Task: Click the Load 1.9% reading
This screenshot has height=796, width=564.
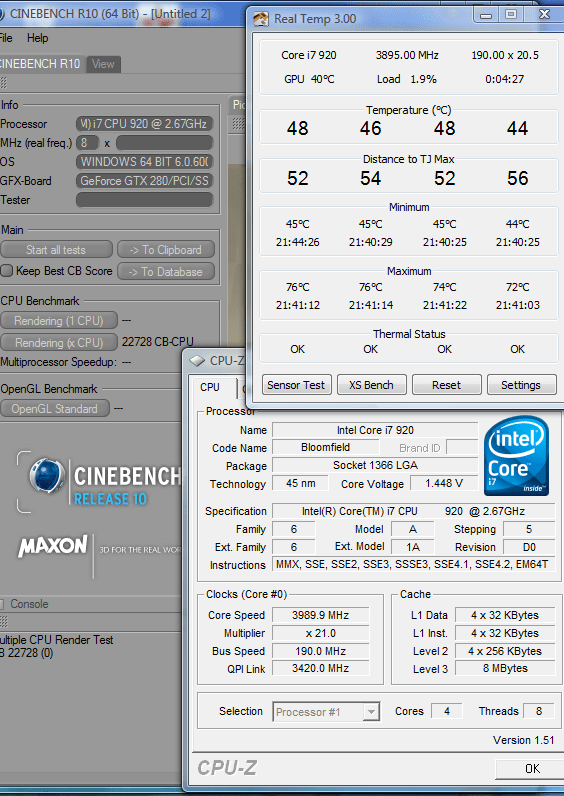Action: [407, 79]
